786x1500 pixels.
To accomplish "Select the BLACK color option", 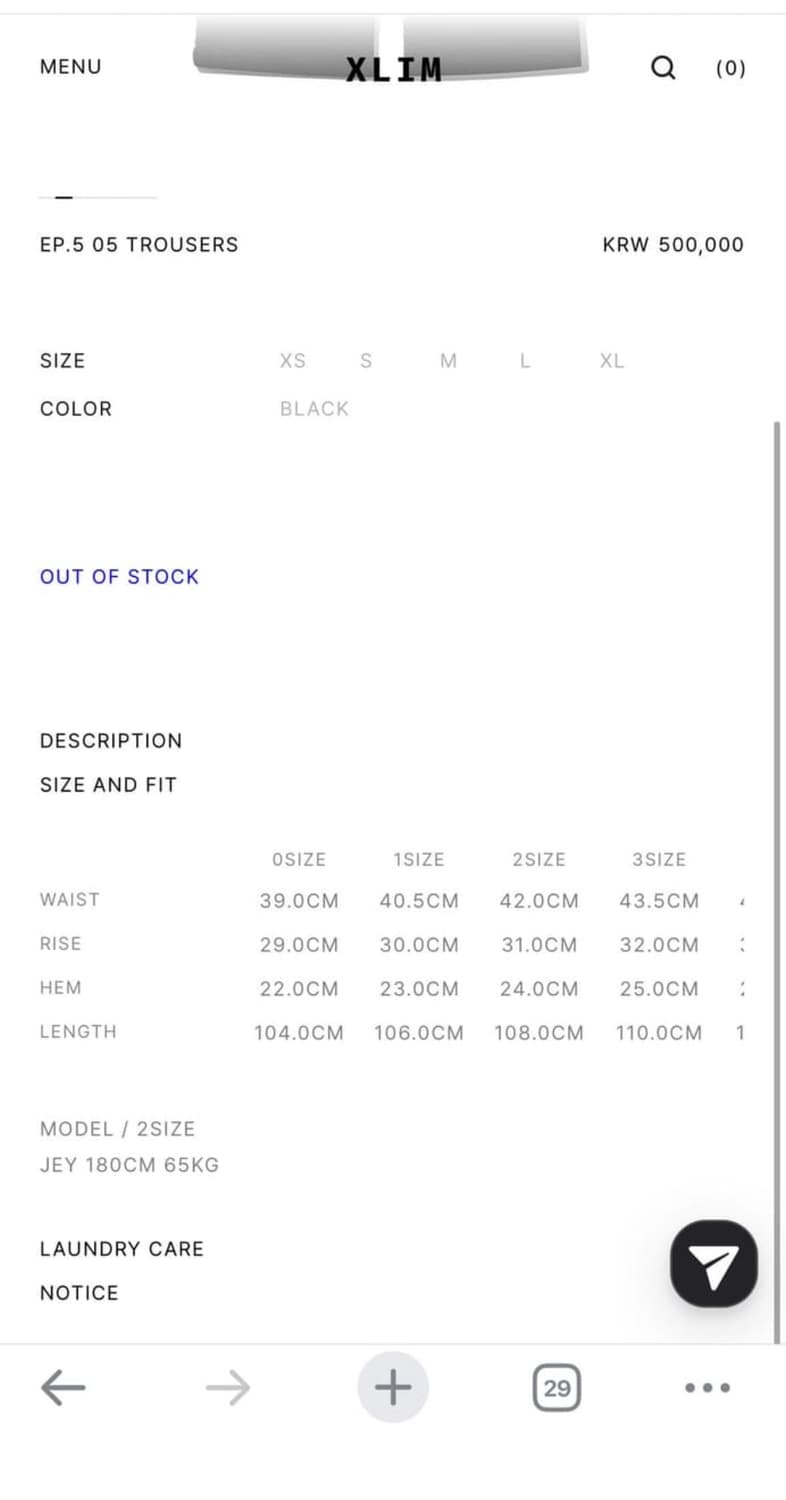I will click(315, 409).
